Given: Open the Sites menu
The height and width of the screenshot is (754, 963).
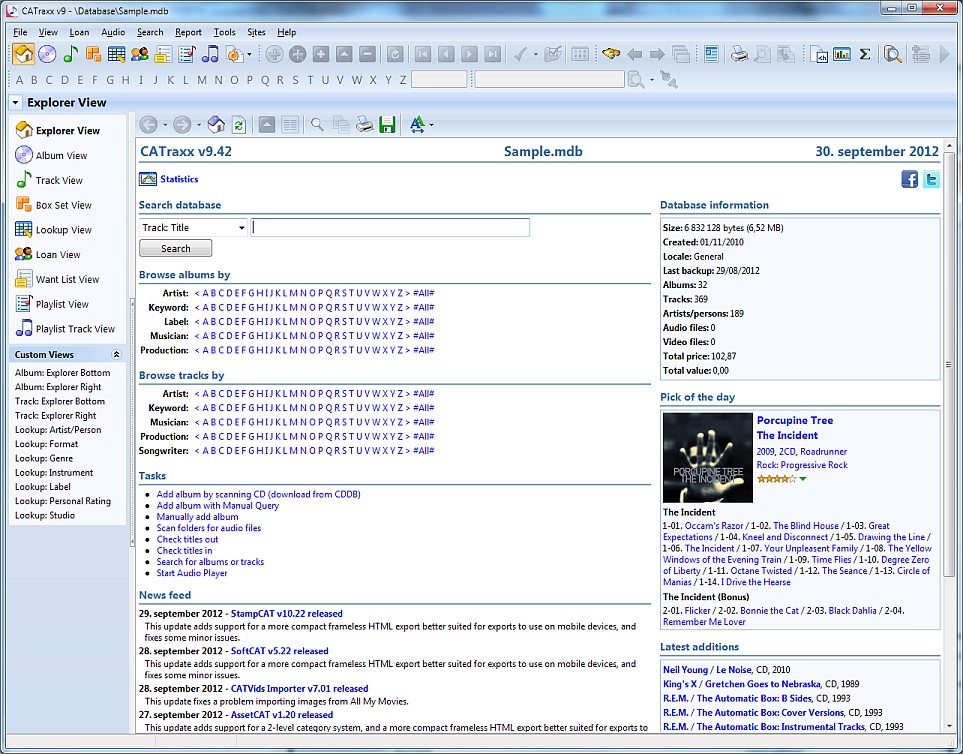Looking at the screenshot, I should tap(256, 32).
